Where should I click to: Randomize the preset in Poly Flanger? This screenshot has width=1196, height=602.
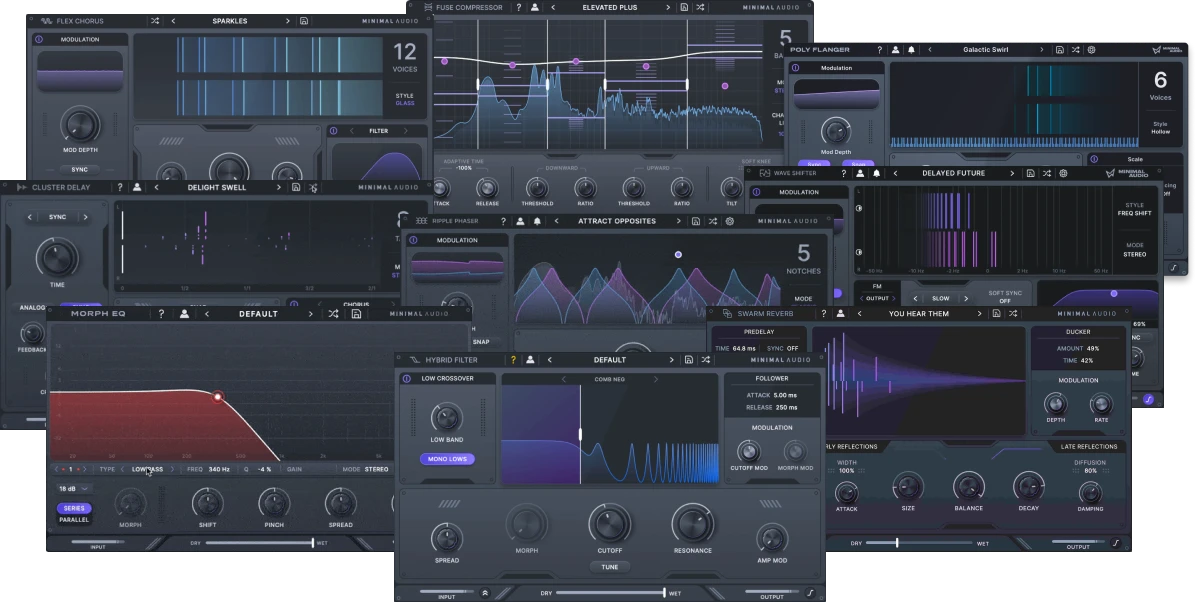pos(1075,50)
